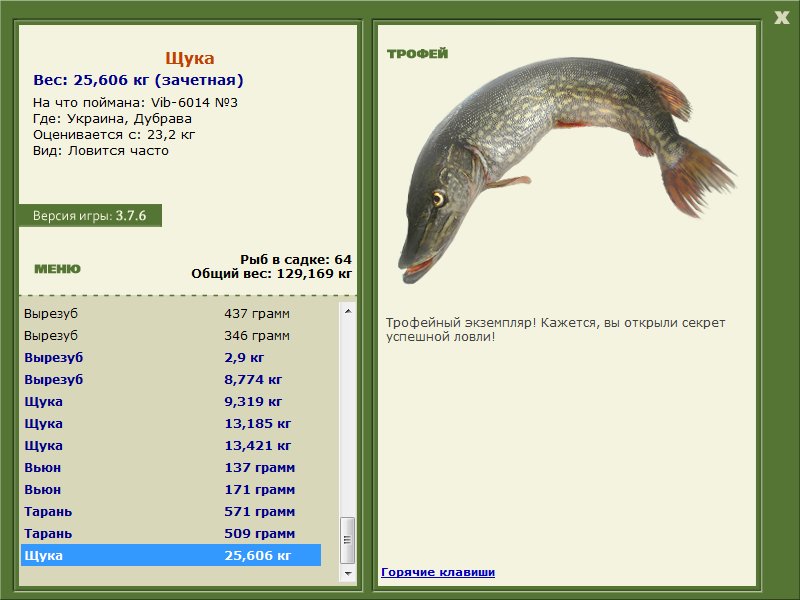
Task: Open the МЕНЮ button
Action: [57, 268]
